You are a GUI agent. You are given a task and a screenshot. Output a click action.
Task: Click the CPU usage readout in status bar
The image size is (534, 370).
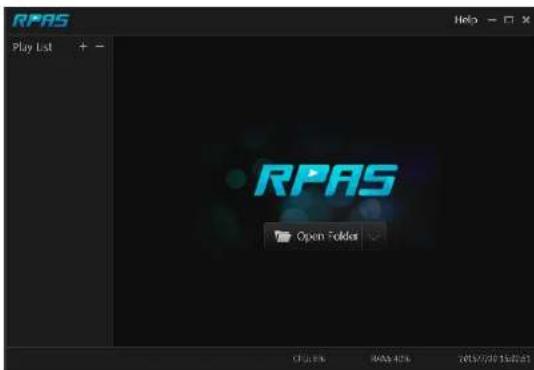tap(309, 358)
